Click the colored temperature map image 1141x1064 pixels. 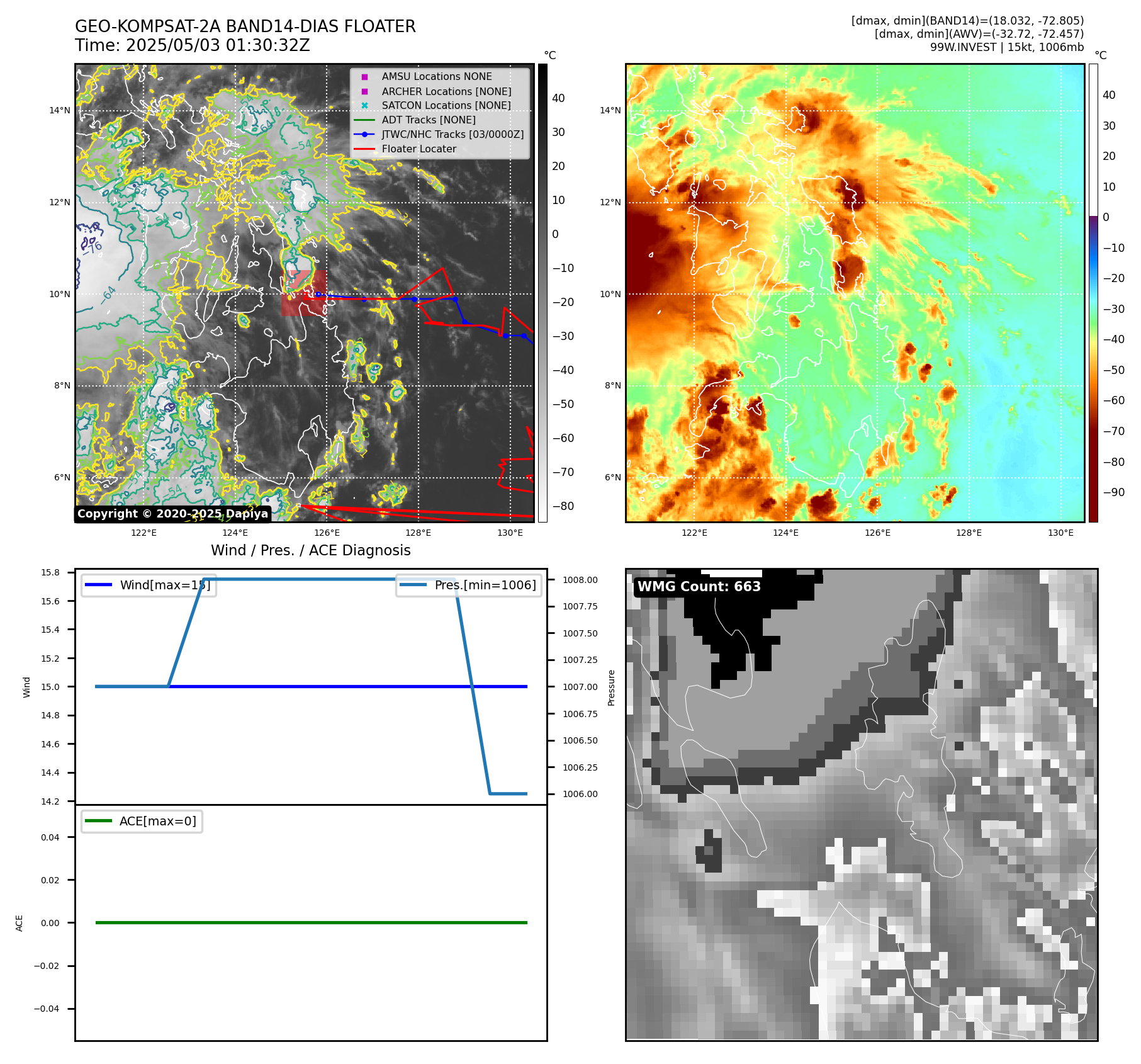coord(855,293)
